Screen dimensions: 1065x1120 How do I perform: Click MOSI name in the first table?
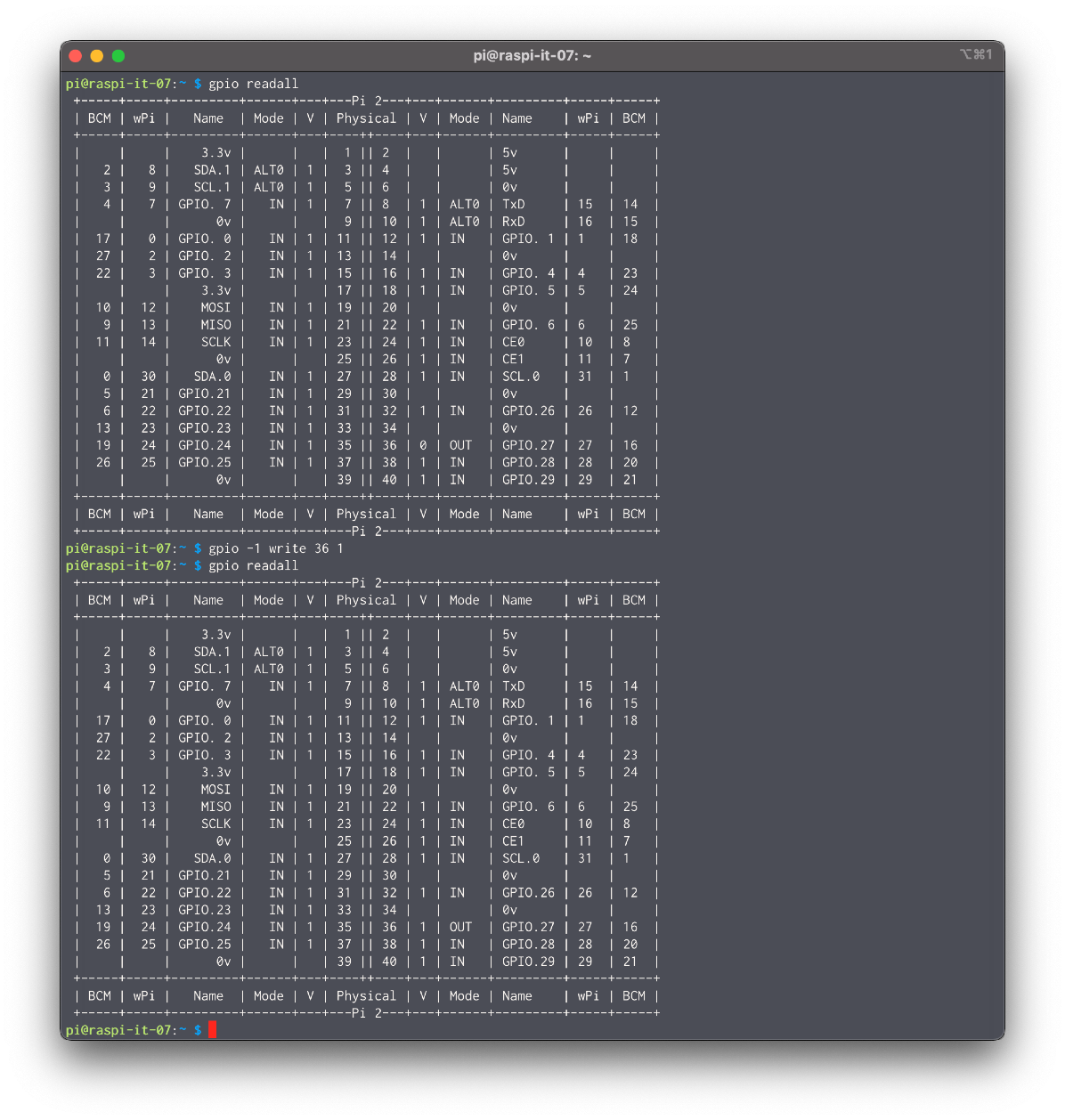(x=215, y=307)
